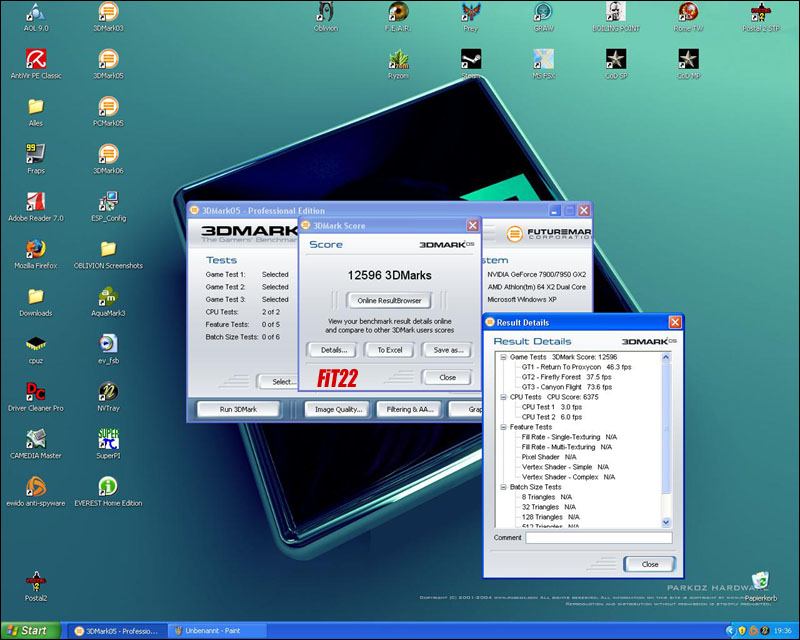This screenshot has width=800, height=640.
Task: Open the F.E.A.R. game shortcut
Action: [398, 17]
